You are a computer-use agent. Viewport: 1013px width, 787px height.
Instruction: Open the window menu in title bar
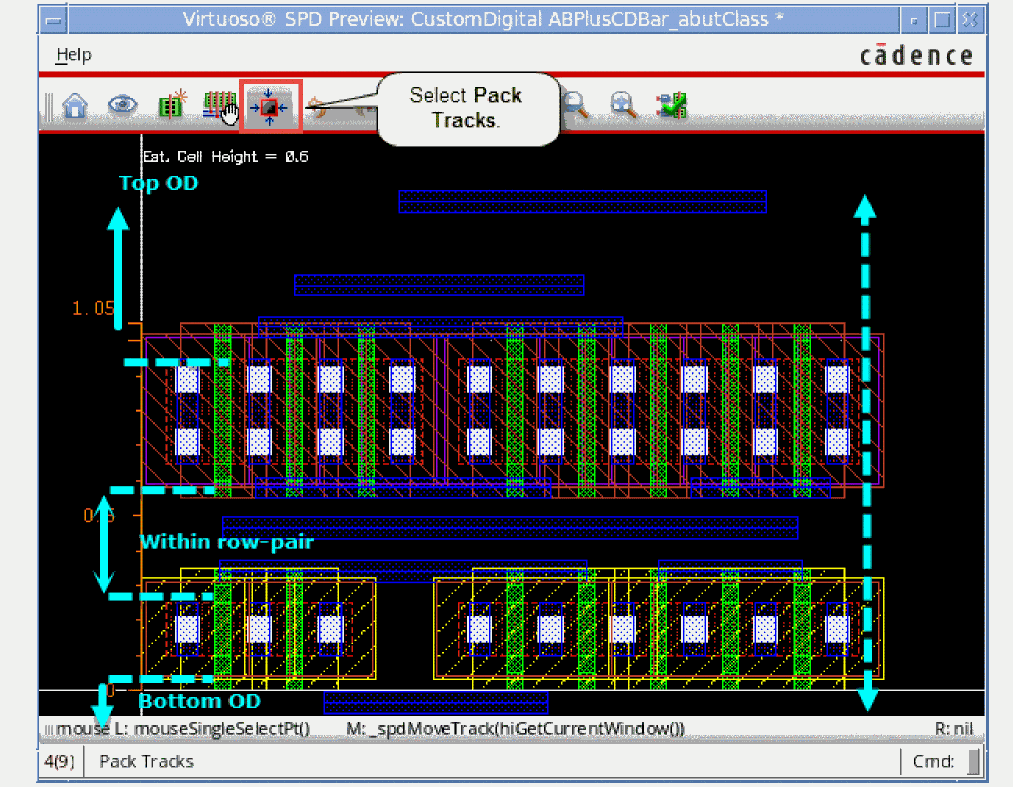pos(57,19)
